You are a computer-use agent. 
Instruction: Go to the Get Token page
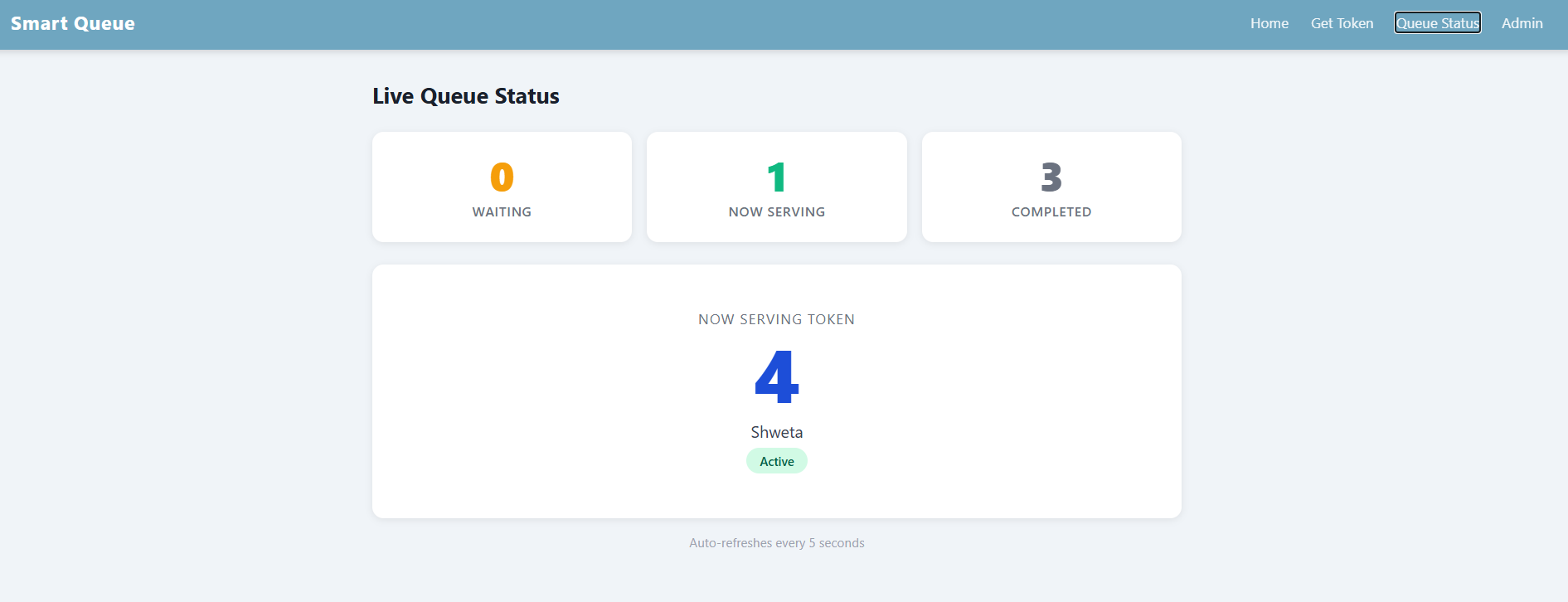click(1342, 23)
